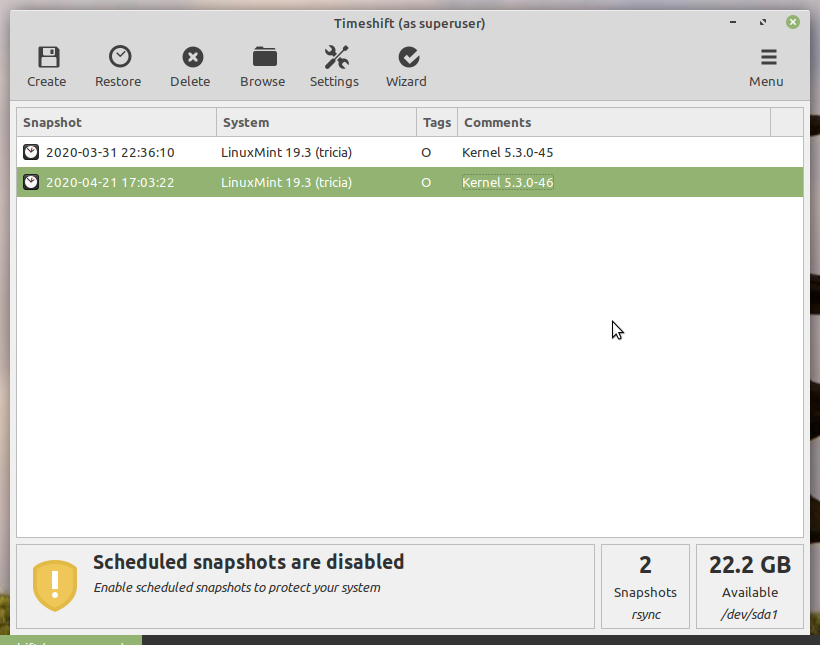Launch the setup Wizard
The height and width of the screenshot is (645, 820).
click(406, 67)
